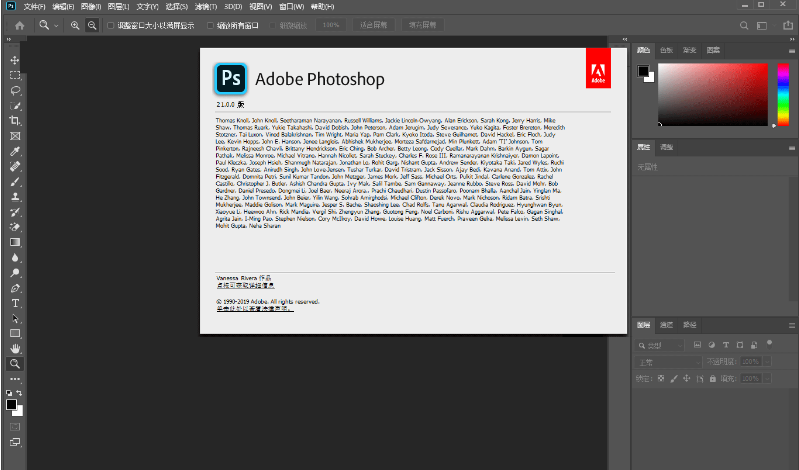
Task: Open Zoom tool preset dropdown arrow
Action: [56, 25]
